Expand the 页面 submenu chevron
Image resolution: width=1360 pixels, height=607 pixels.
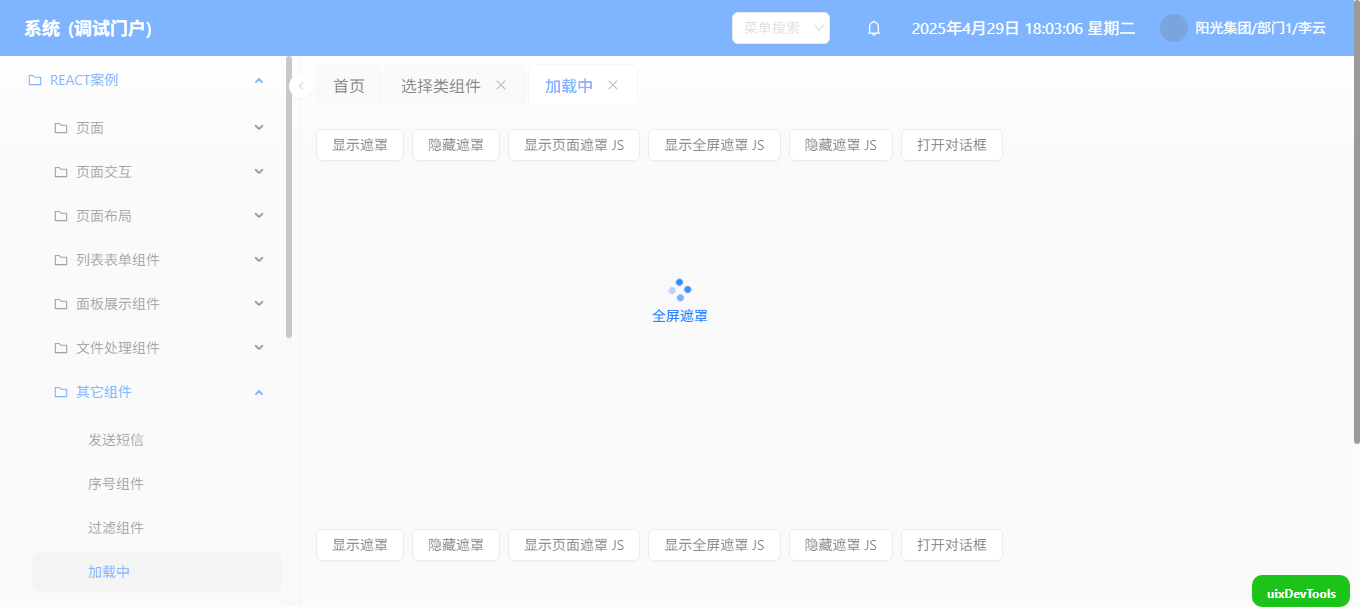point(259,128)
